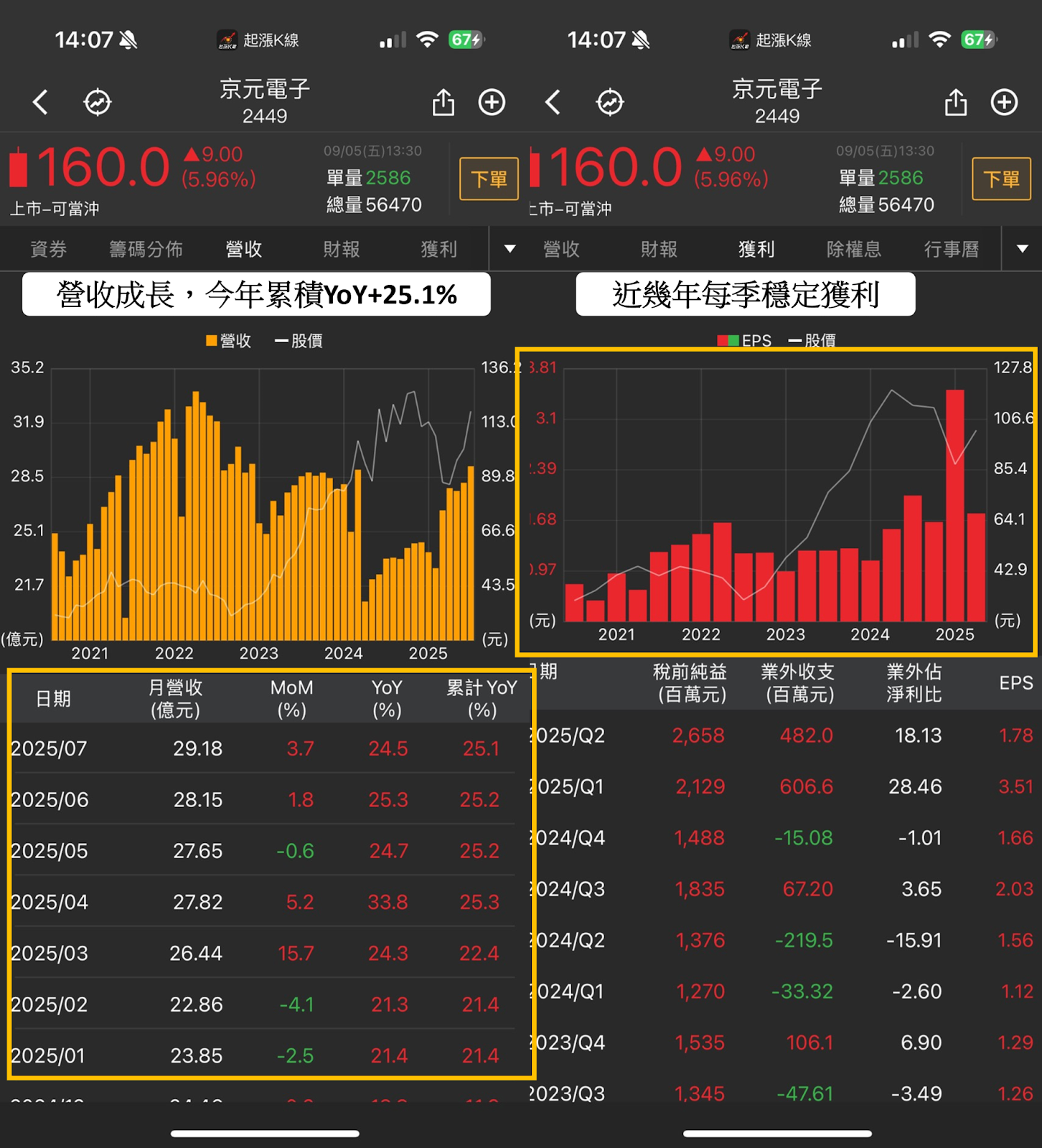Tap the add-to-watchlist plus icon on left screen

(x=492, y=103)
